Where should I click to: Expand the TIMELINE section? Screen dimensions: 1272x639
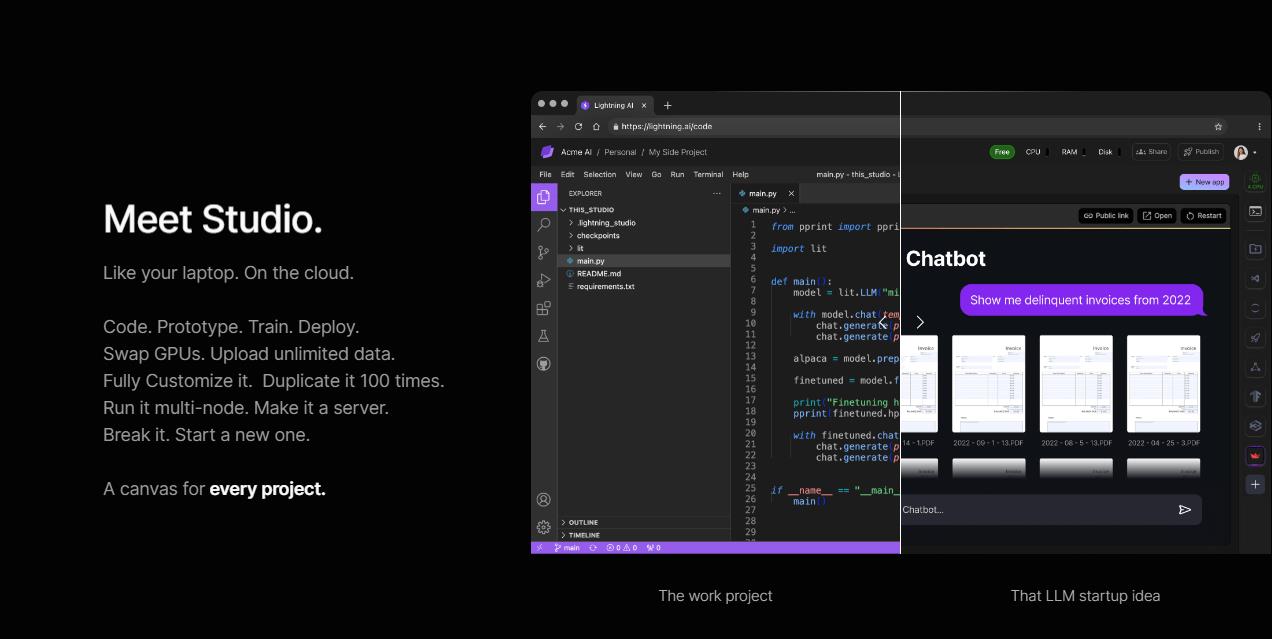click(x=581, y=535)
